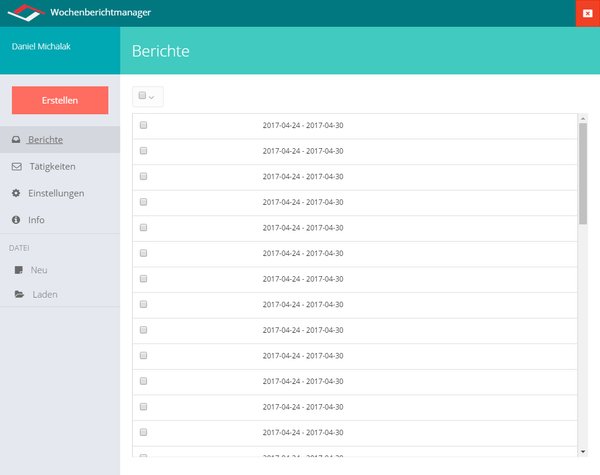The height and width of the screenshot is (475, 600).
Task: Check the first report row checkbox
Action: 143,125
